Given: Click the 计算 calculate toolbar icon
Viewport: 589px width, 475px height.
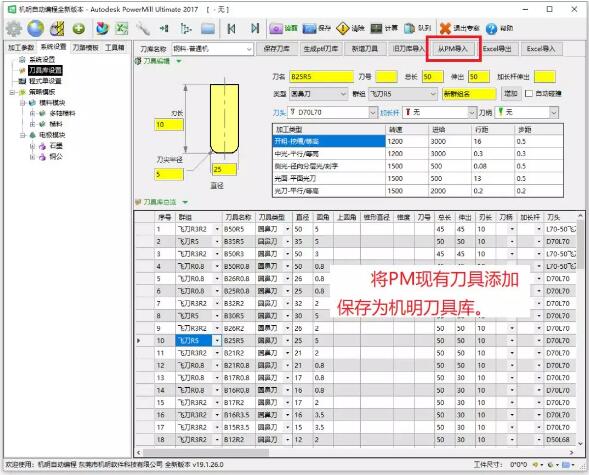Looking at the screenshot, I should (x=376, y=29).
